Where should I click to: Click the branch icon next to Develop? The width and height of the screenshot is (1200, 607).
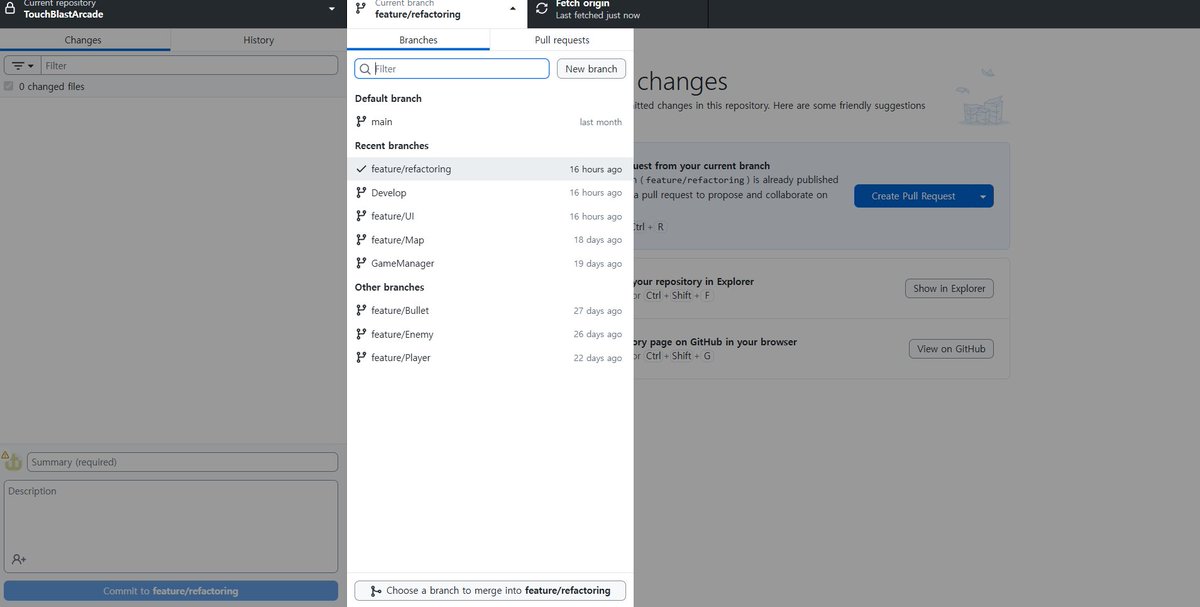(x=361, y=193)
